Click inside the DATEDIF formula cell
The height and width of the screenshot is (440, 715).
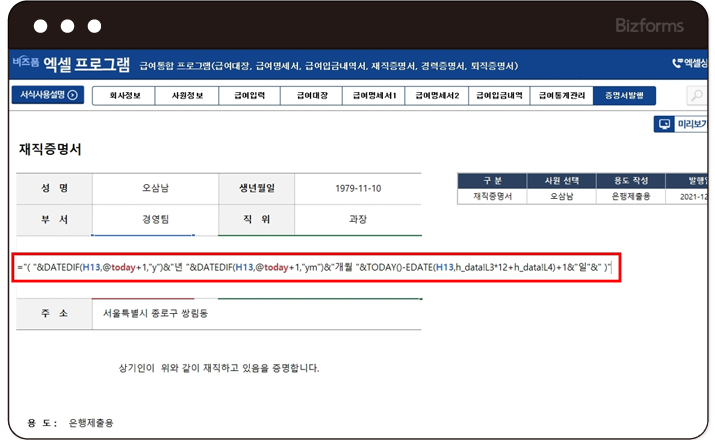pyautogui.click(x=316, y=268)
